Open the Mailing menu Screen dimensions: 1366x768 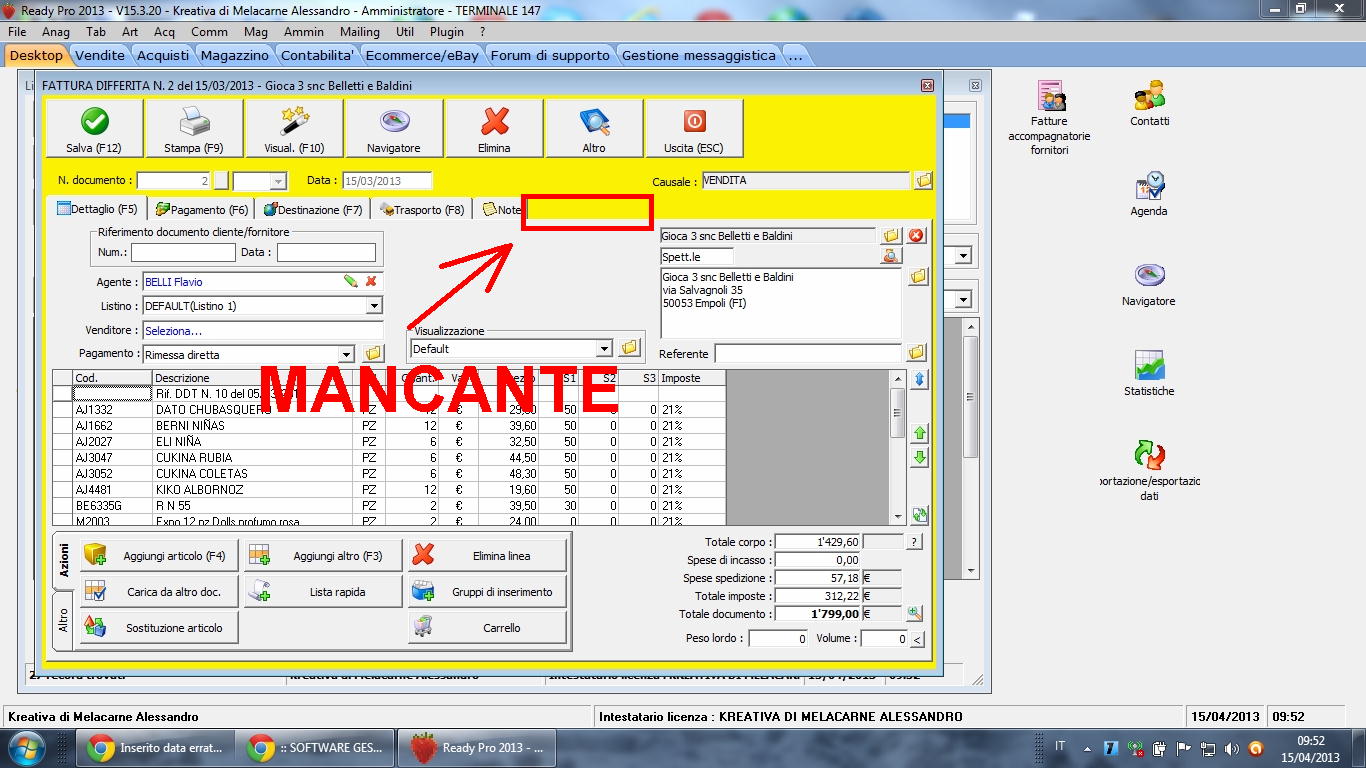point(360,32)
